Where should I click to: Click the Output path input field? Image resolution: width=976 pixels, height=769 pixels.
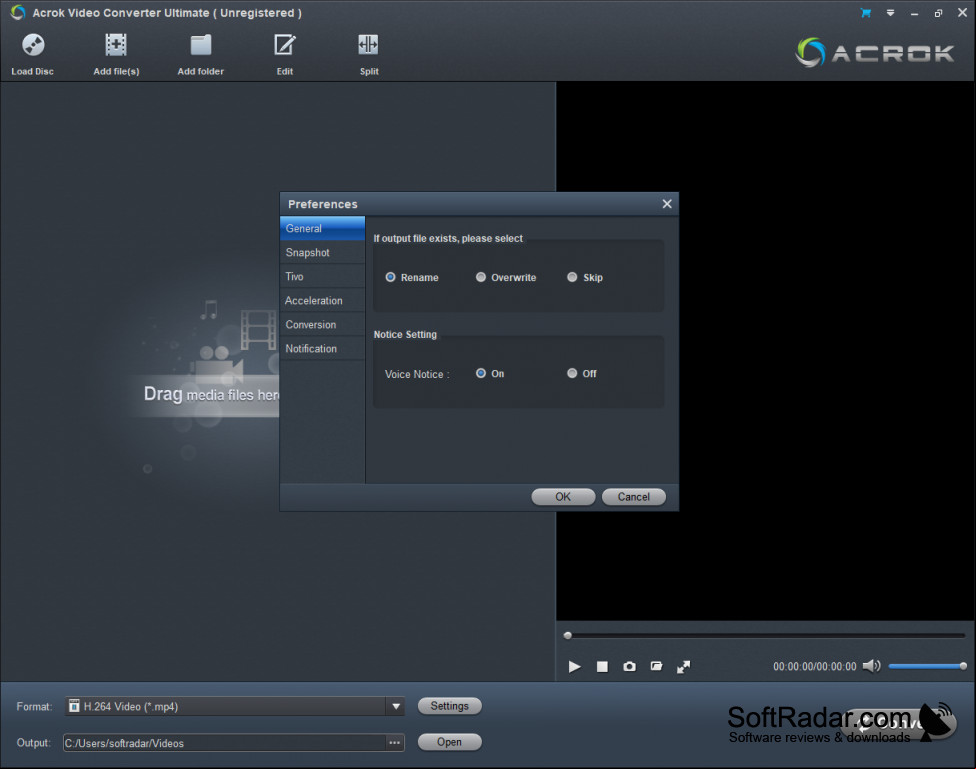point(225,743)
